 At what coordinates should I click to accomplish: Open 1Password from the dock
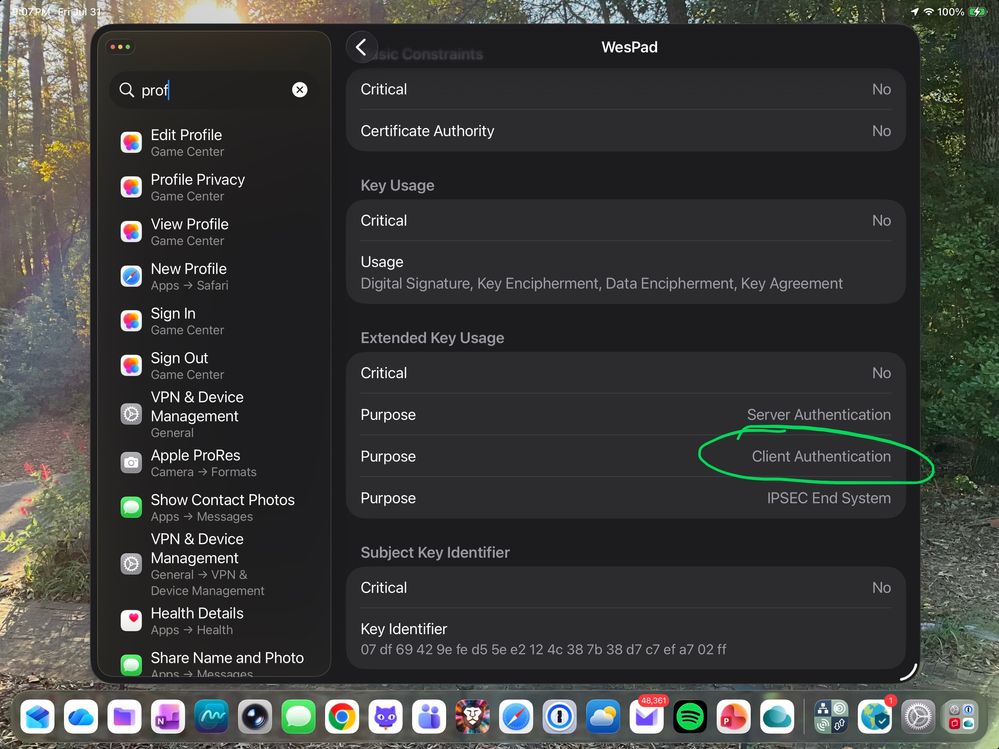pyautogui.click(x=559, y=717)
